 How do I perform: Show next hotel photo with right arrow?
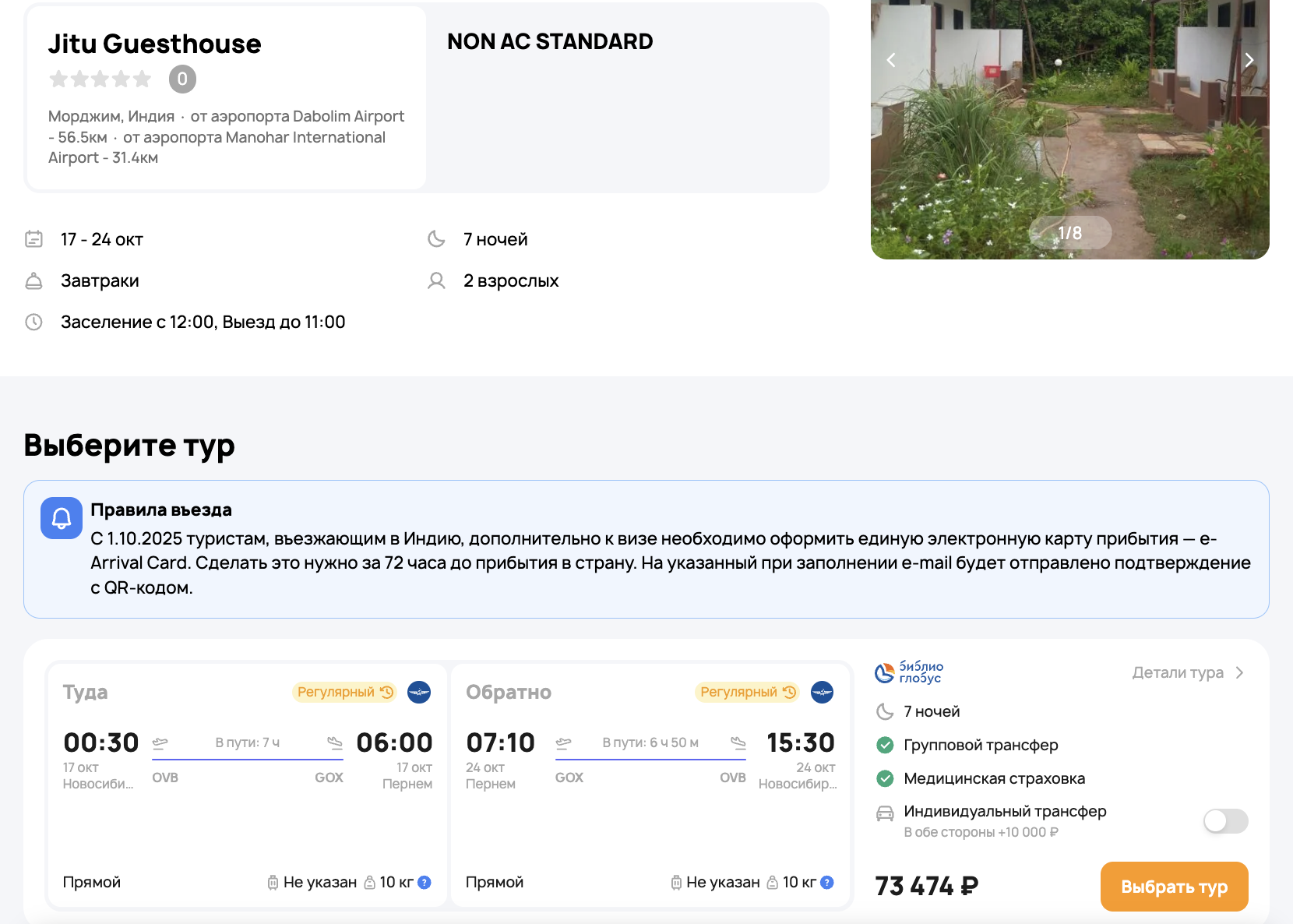coord(1249,61)
